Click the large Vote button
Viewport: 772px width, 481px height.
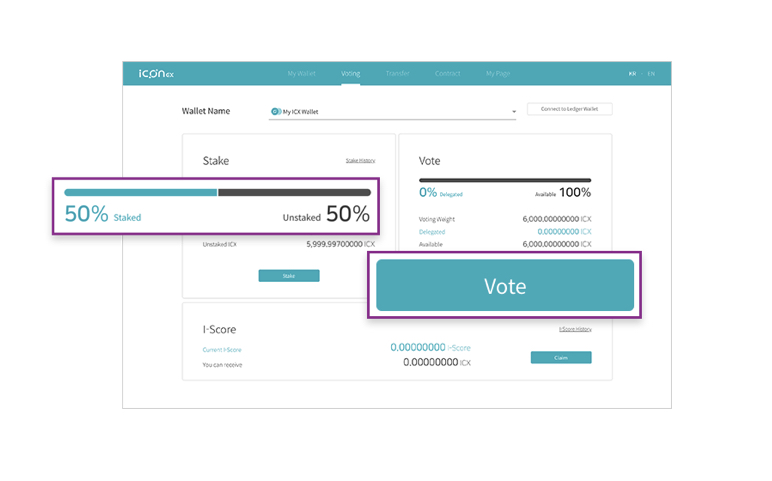[505, 286]
